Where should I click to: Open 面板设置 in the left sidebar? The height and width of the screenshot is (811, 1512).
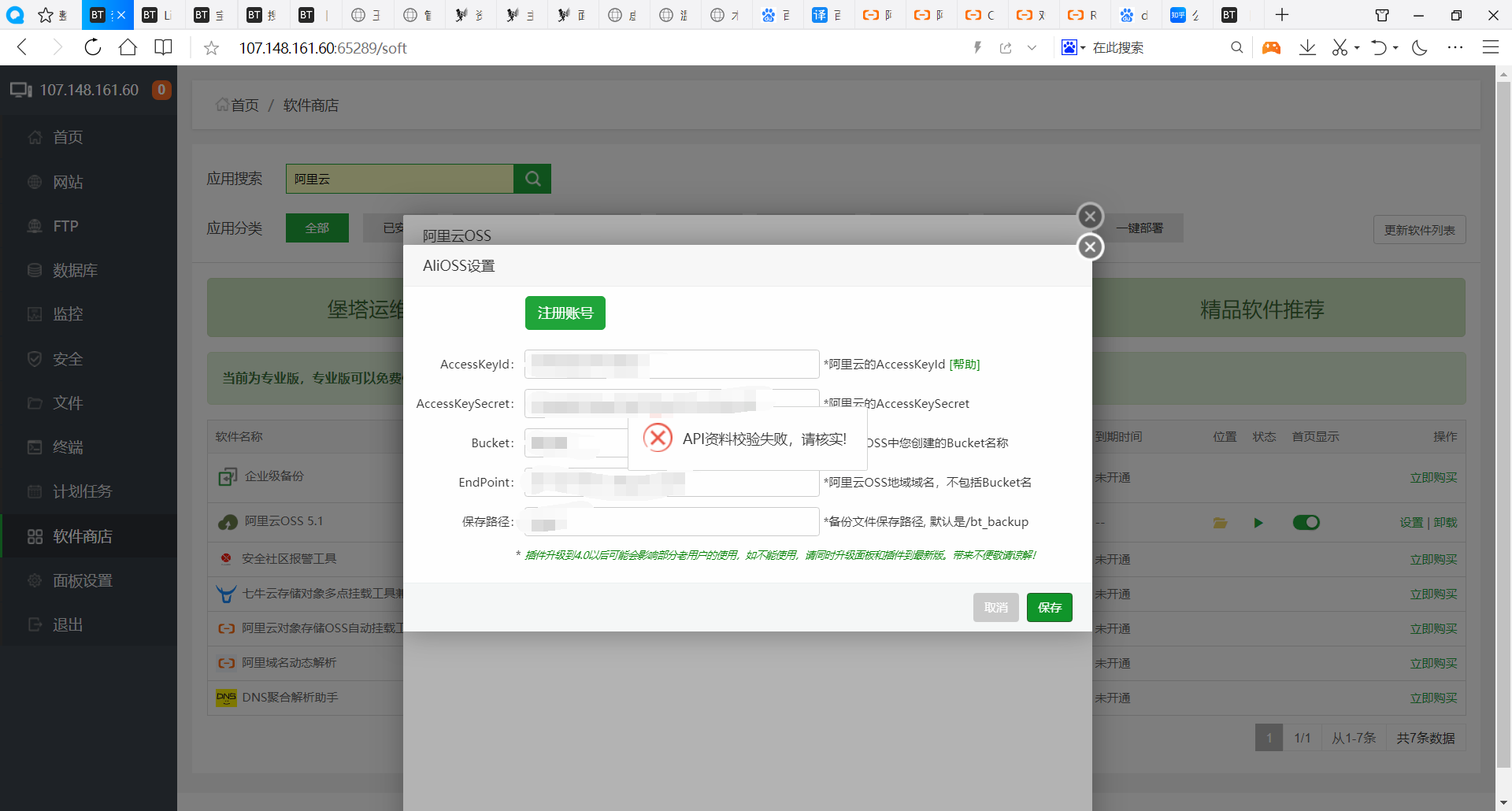coord(82,580)
